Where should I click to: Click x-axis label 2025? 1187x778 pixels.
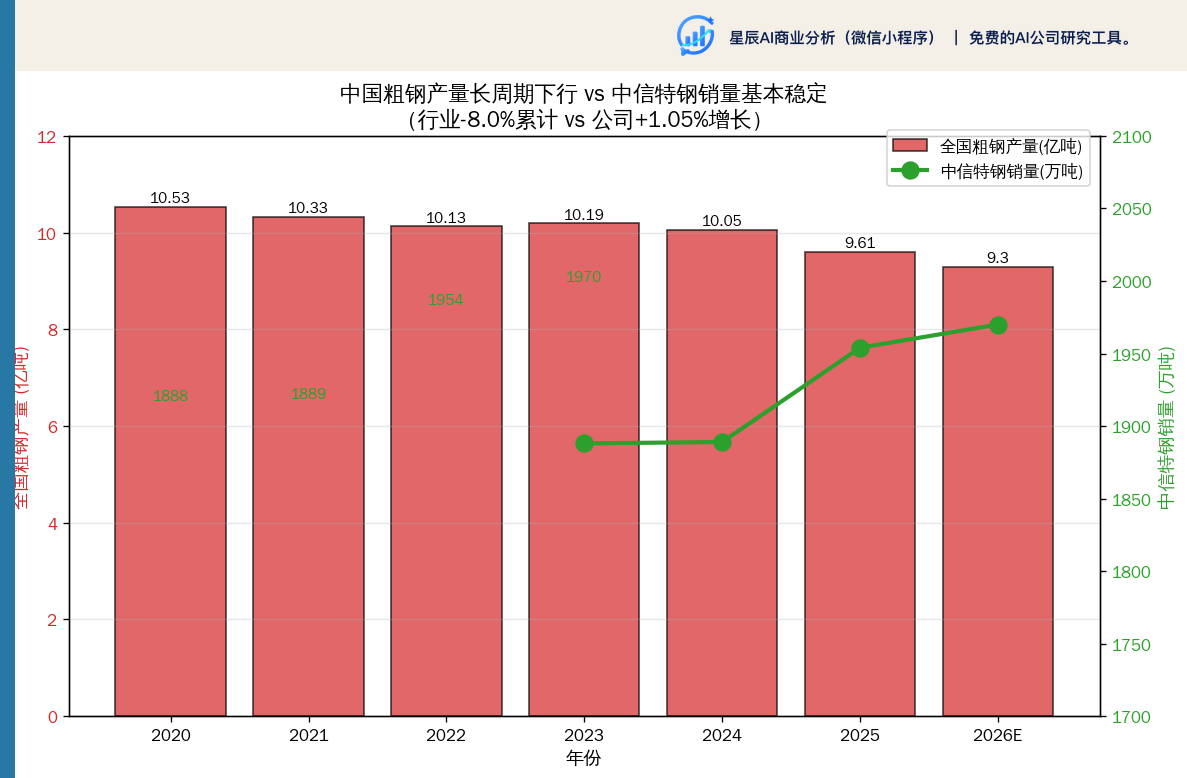[x=860, y=736]
